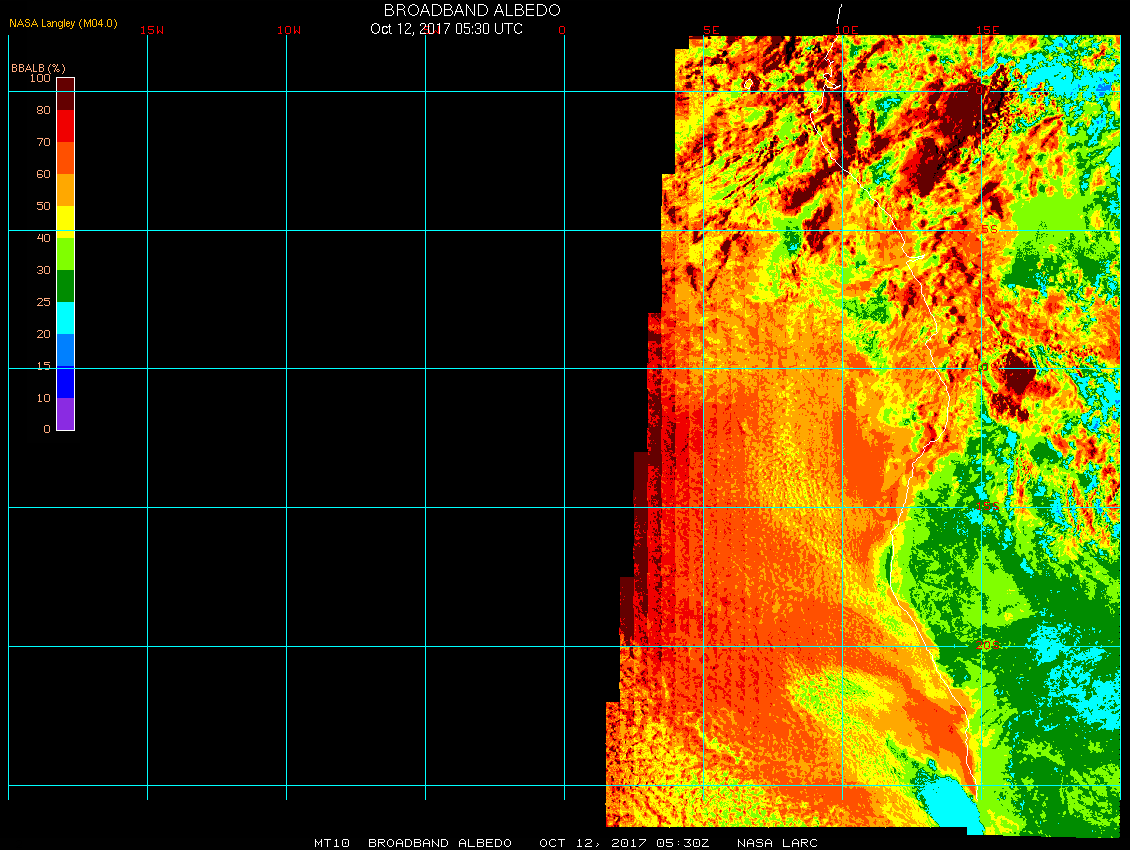Pick the dark green 25–30 legend swatch

[66, 286]
